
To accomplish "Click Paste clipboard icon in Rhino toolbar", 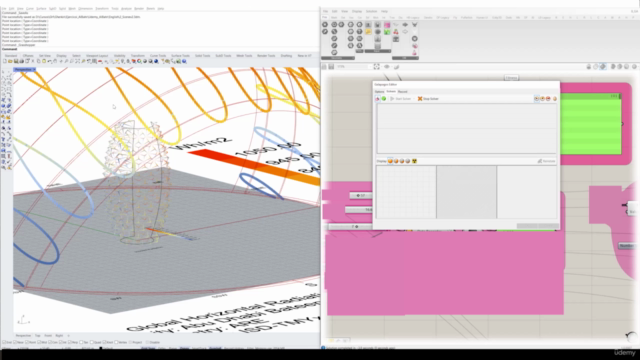I will (44, 61).
